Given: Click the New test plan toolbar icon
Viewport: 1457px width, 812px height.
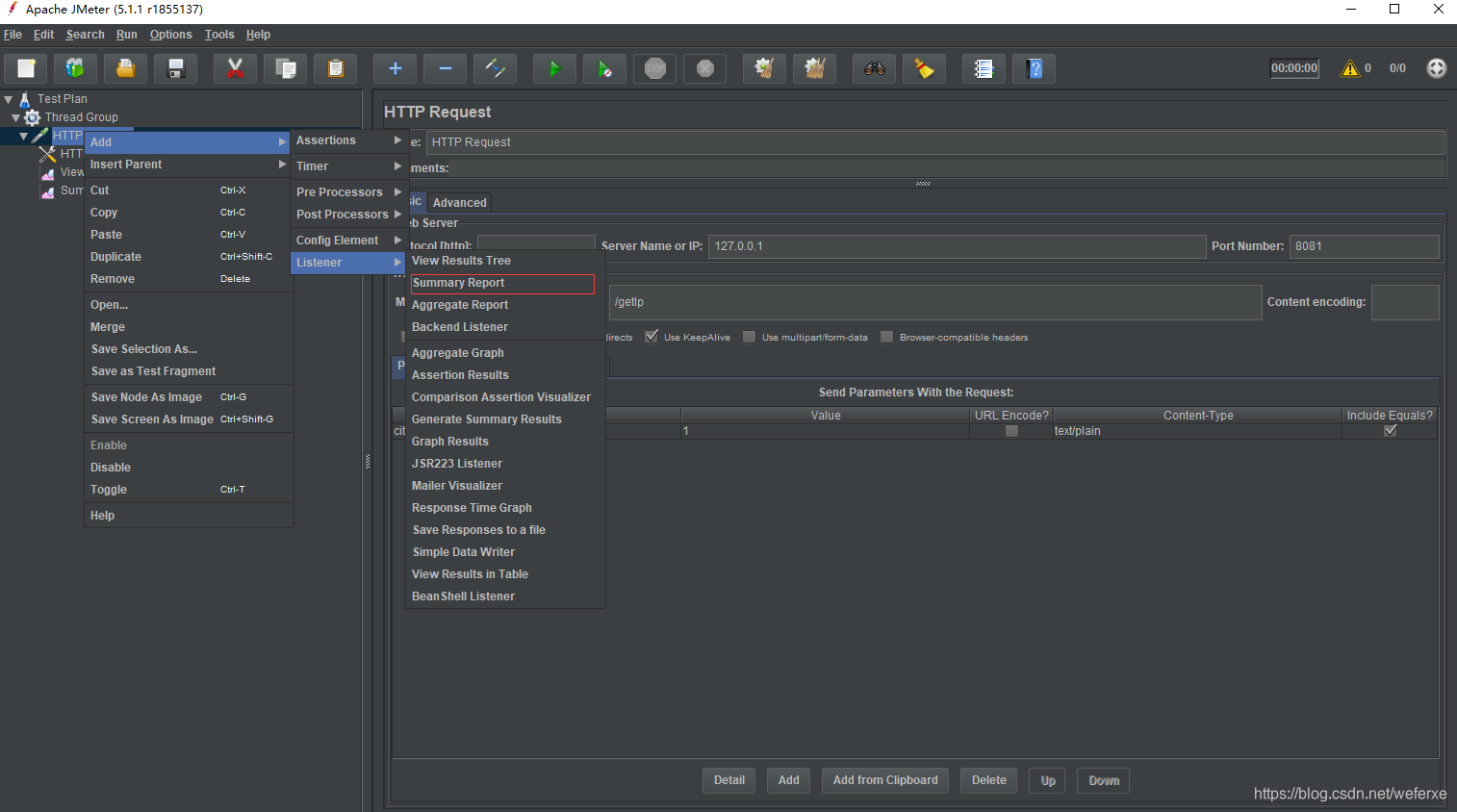Looking at the screenshot, I should coord(26,68).
